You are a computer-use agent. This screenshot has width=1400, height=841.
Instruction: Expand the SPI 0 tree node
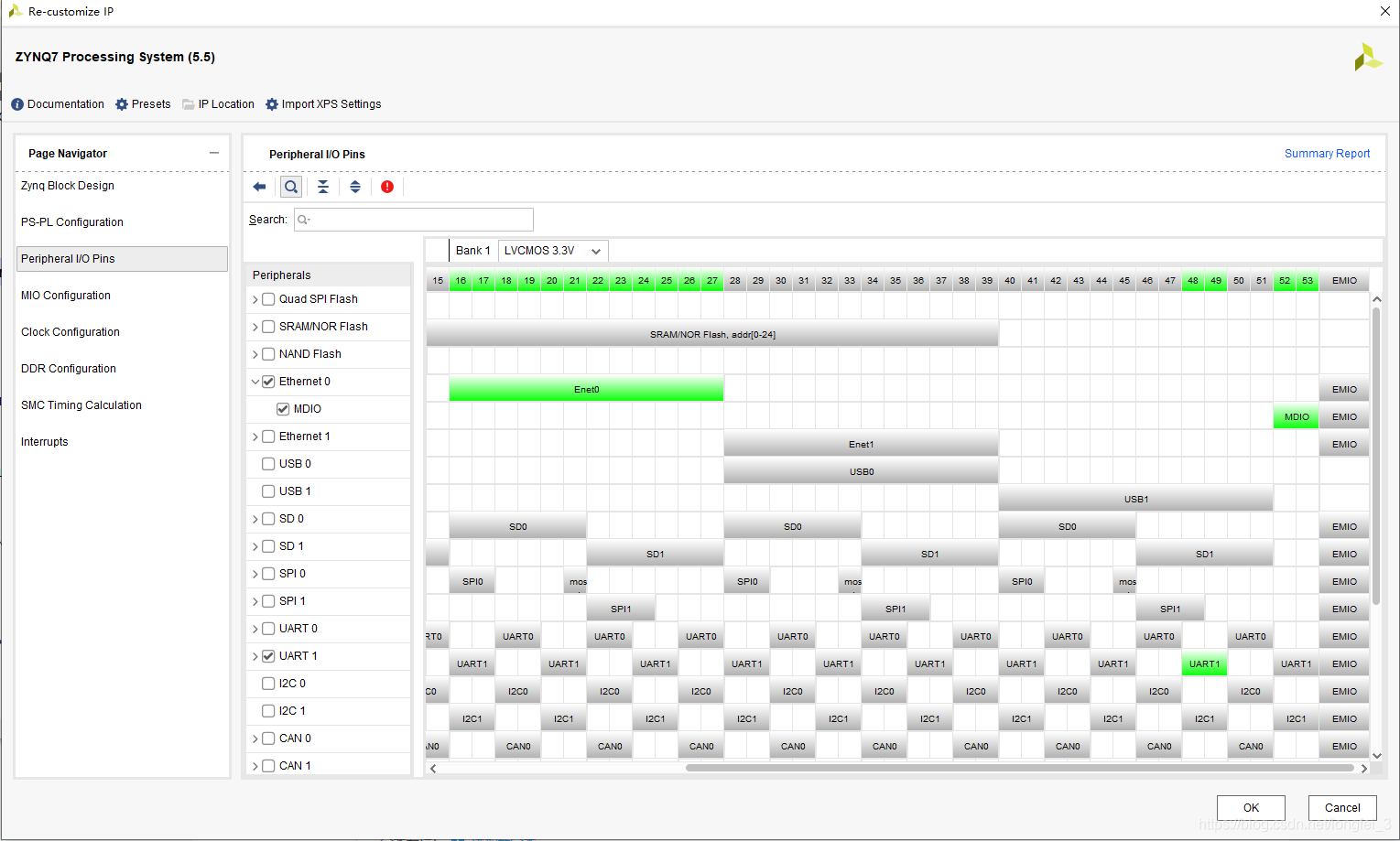255,574
